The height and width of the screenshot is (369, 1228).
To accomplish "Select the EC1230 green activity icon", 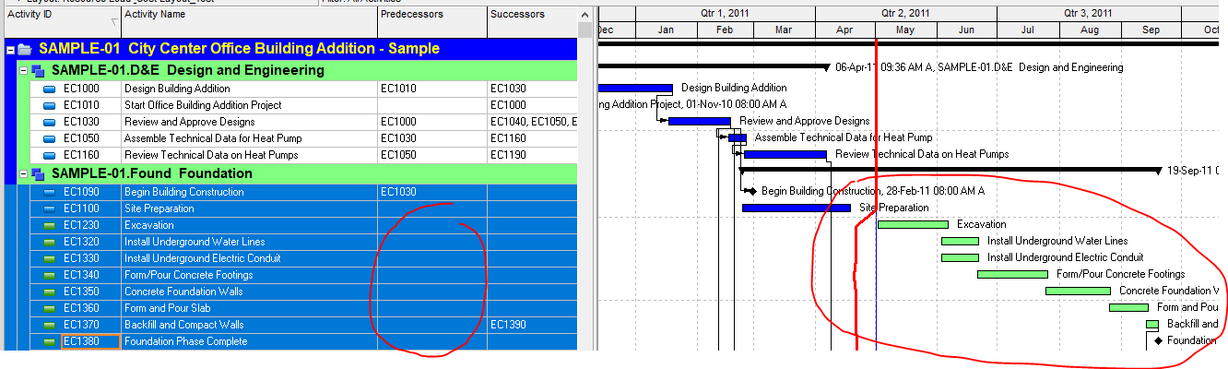I will [50, 225].
